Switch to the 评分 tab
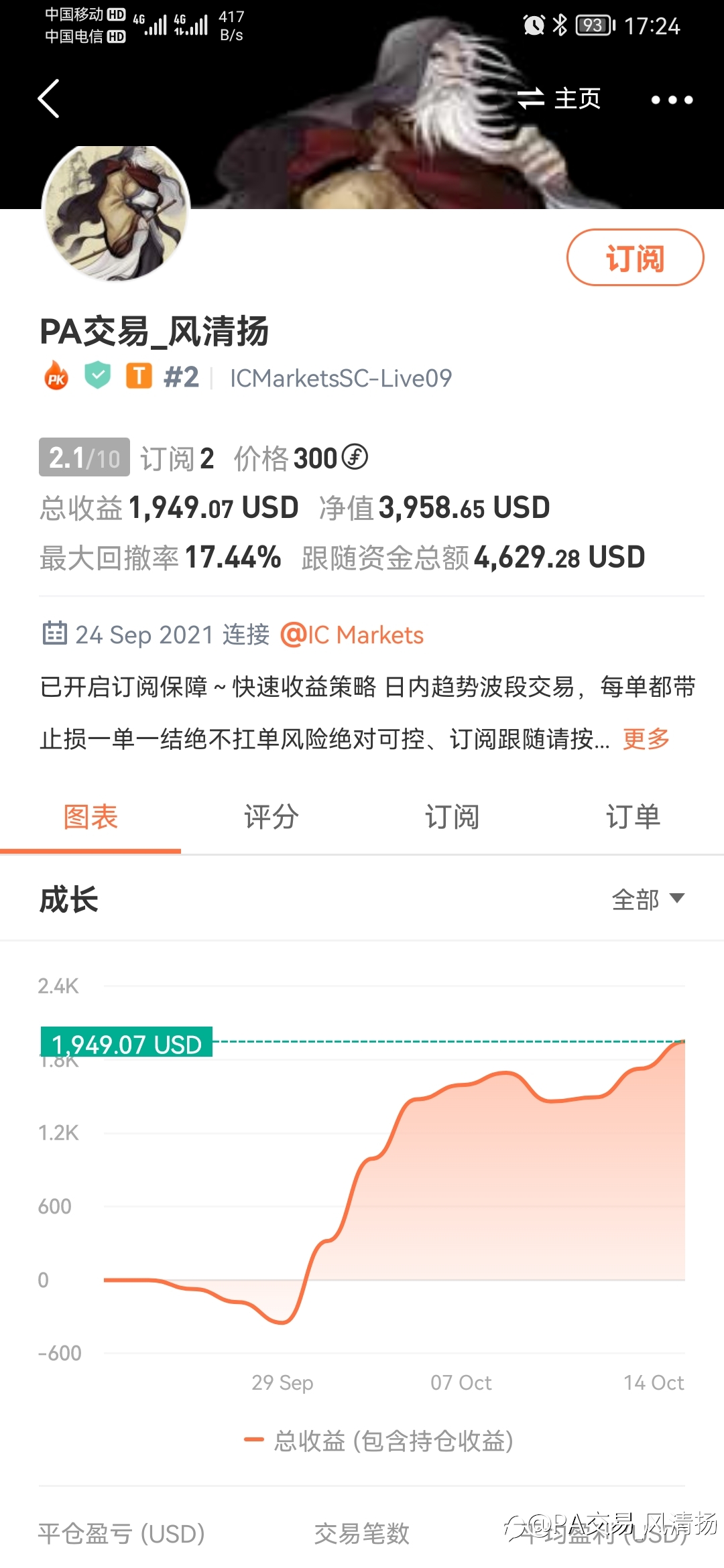This screenshot has height=1568, width=724. (x=271, y=817)
